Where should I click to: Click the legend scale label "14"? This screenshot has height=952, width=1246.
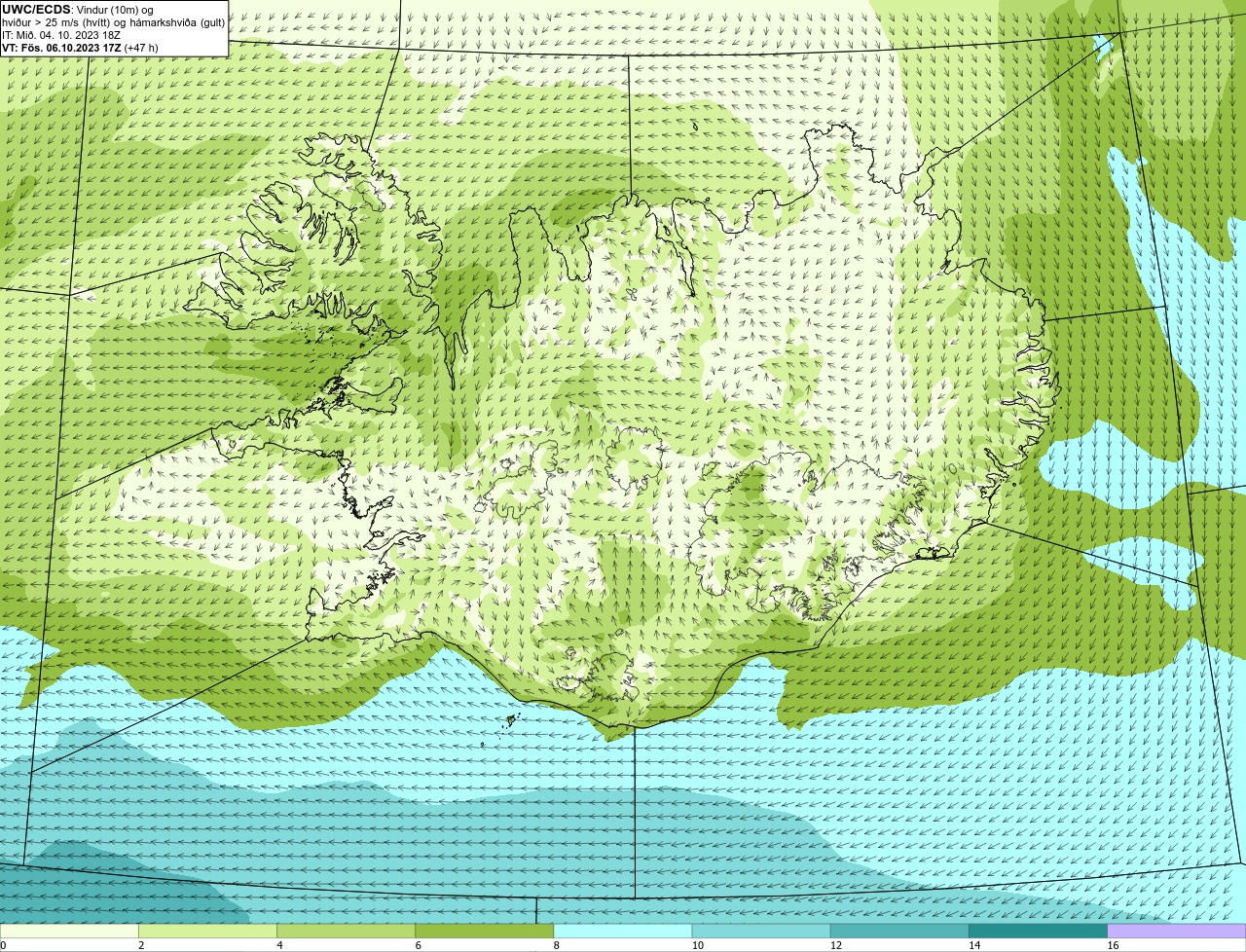(974, 945)
